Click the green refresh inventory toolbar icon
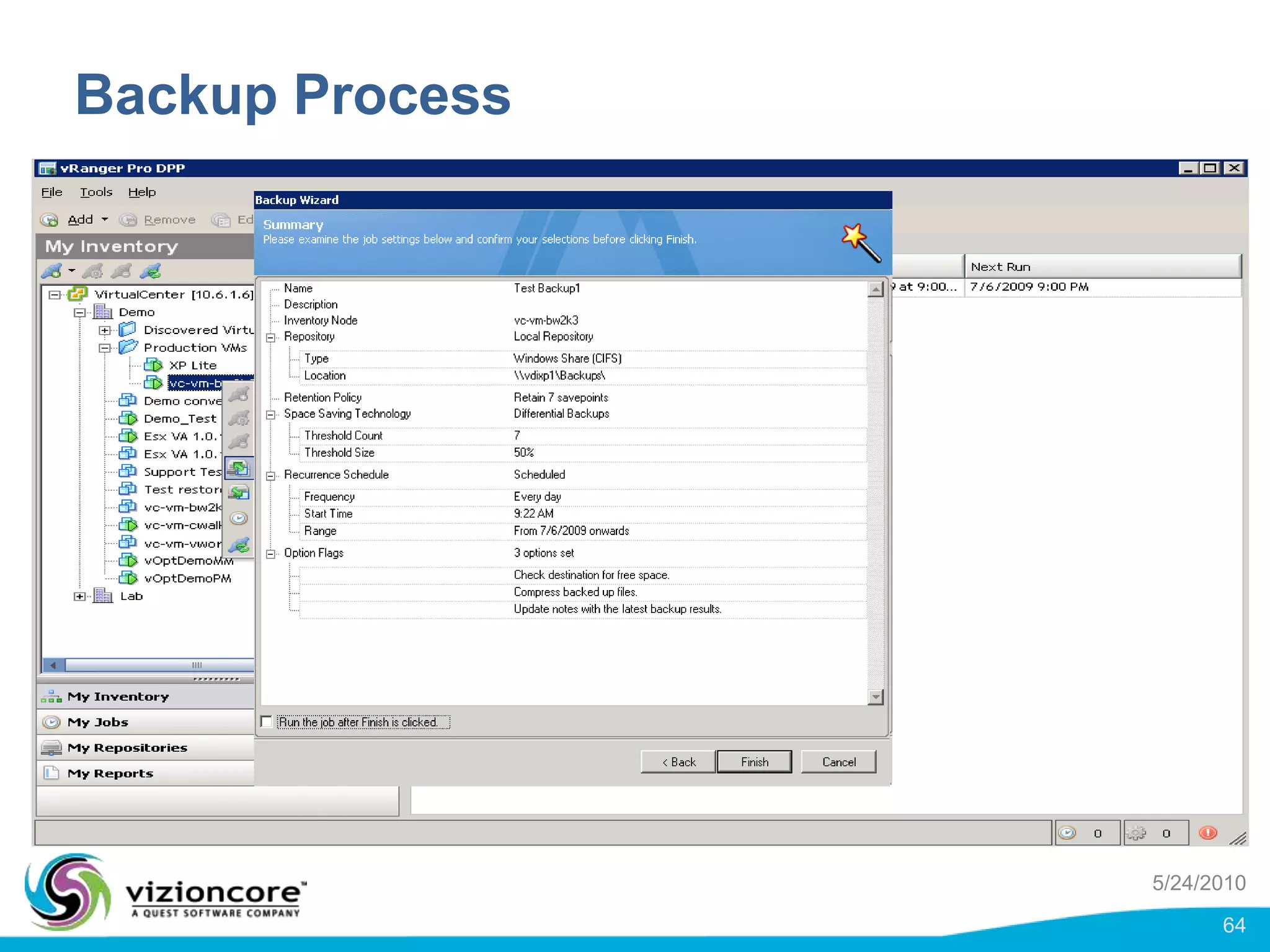The image size is (1270, 952). [151, 271]
